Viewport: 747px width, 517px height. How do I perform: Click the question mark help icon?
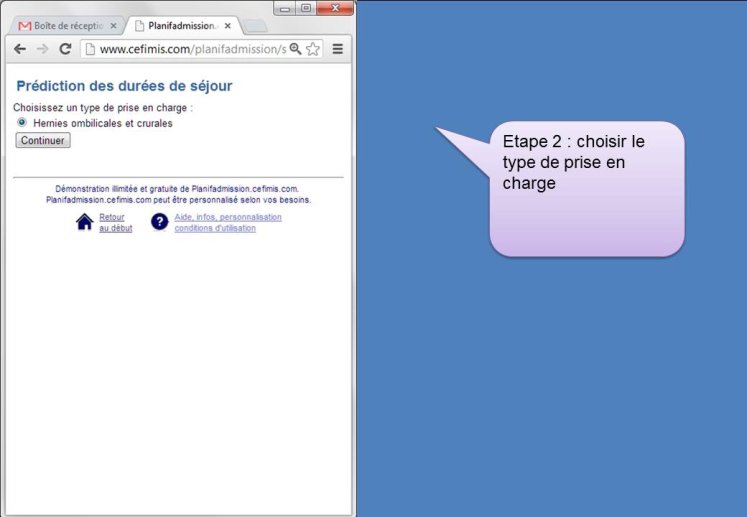(160, 222)
